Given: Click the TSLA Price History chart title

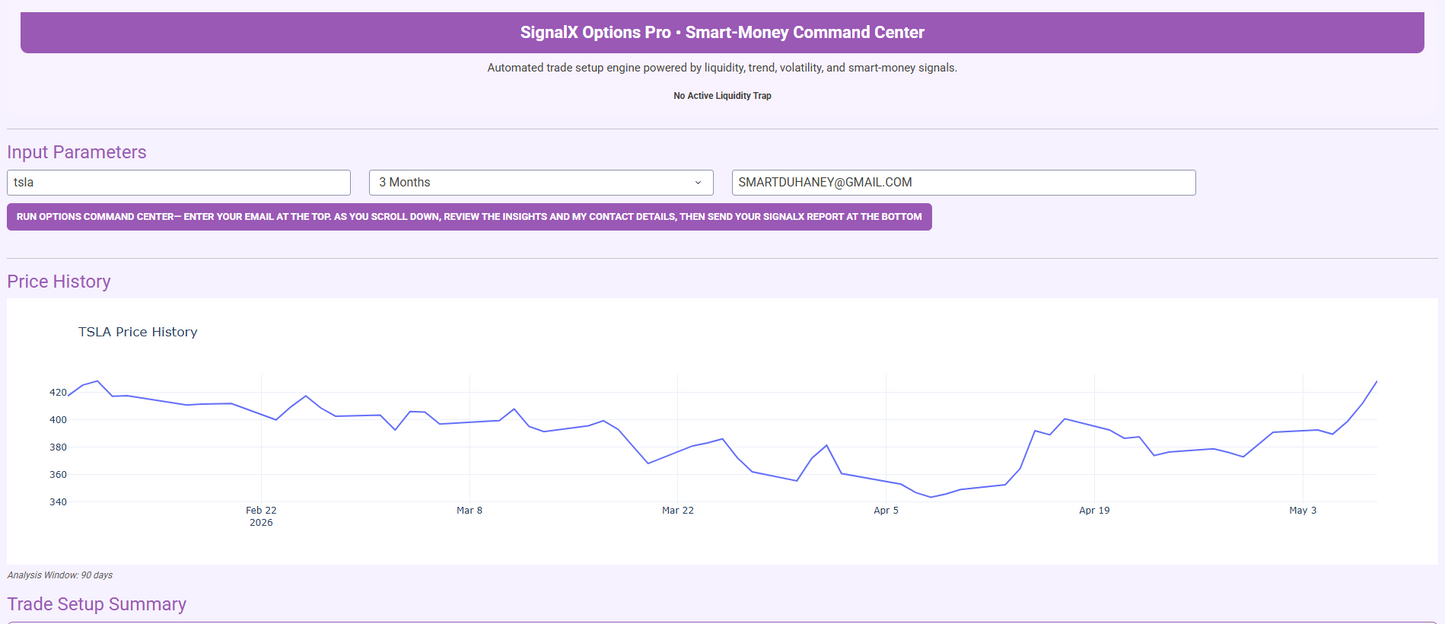Looking at the screenshot, I should pyautogui.click(x=138, y=332).
